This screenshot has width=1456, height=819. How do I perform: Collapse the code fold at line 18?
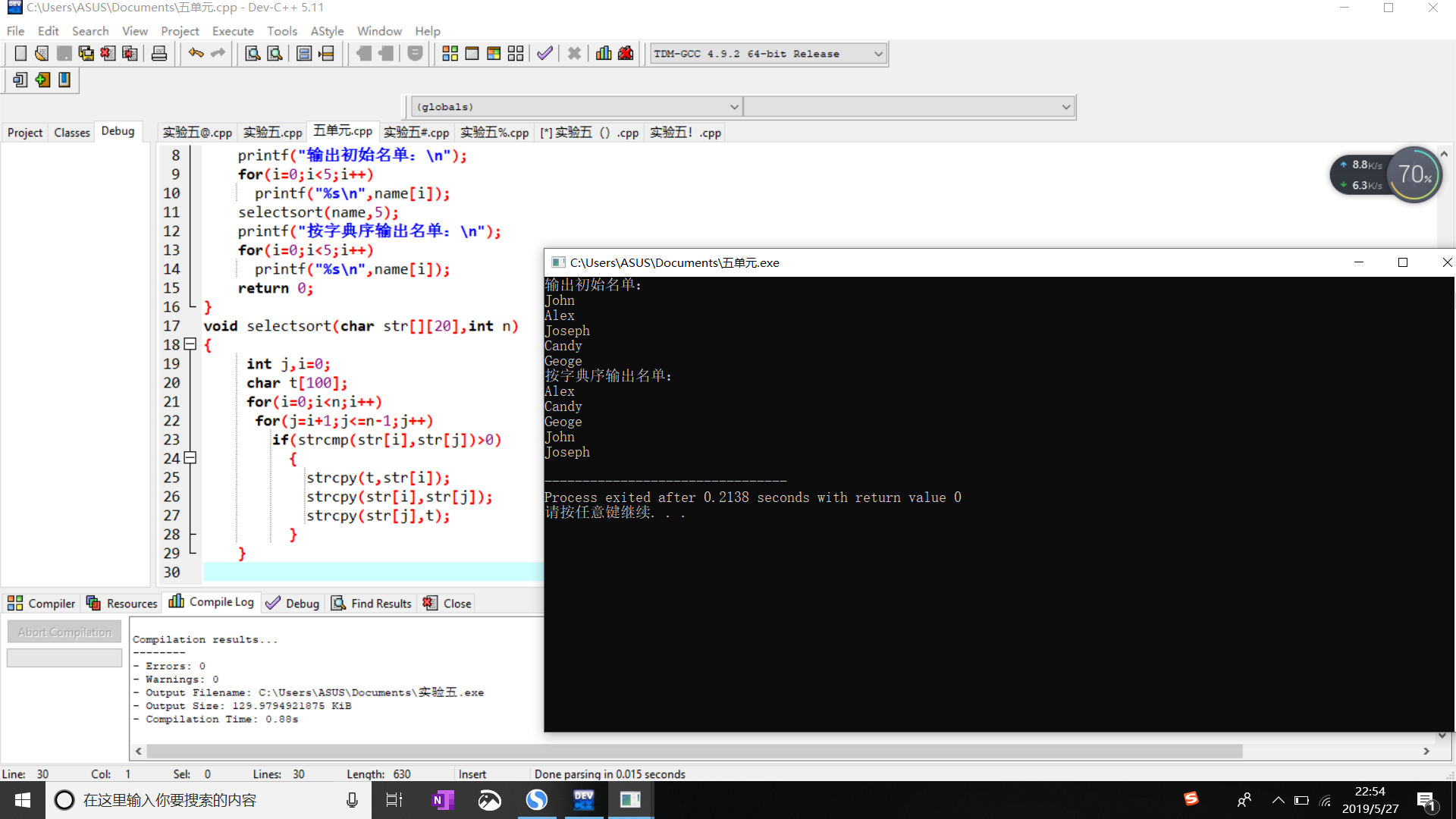[190, 344]
